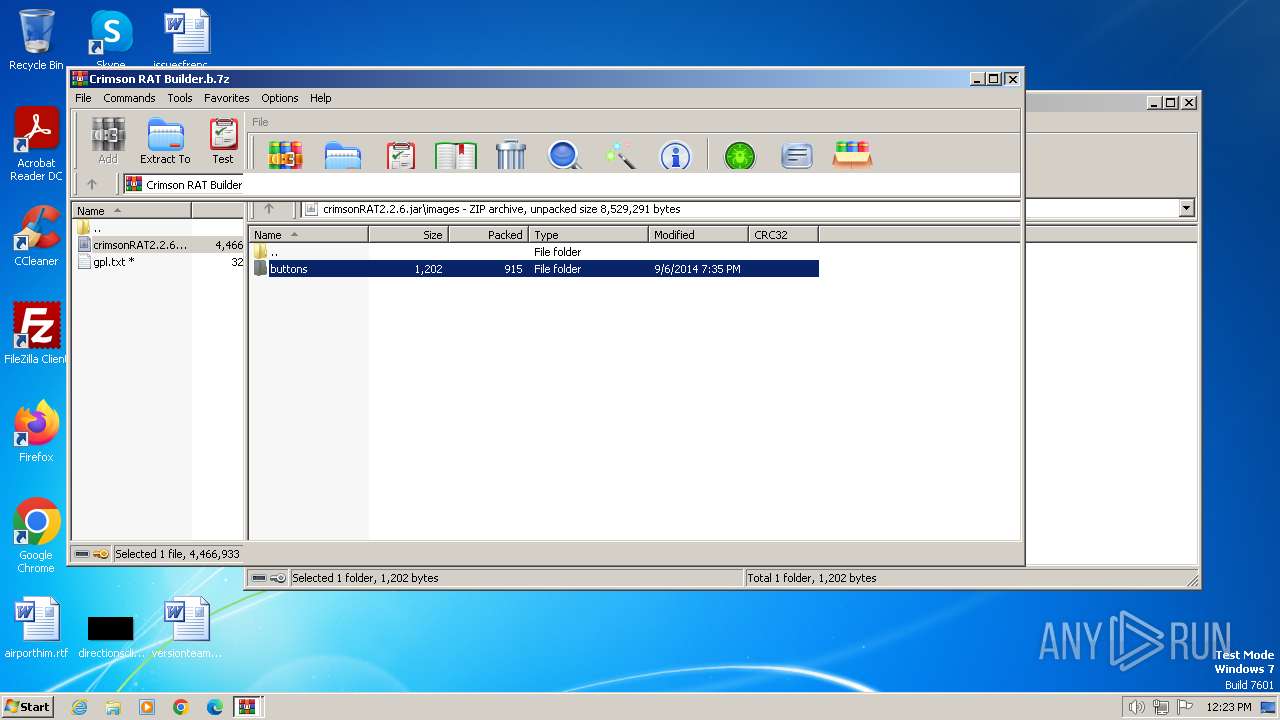Go up one level beside Crimson RAT Builder
This screenshot has height=720, width=1280.
[x=92, y=184]
